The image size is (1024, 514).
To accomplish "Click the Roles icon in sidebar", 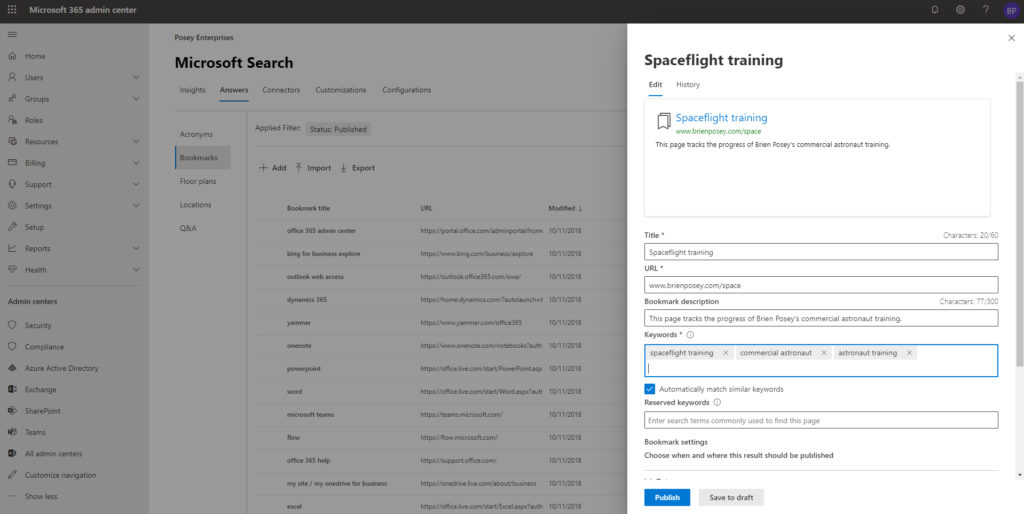I will 12,120.
